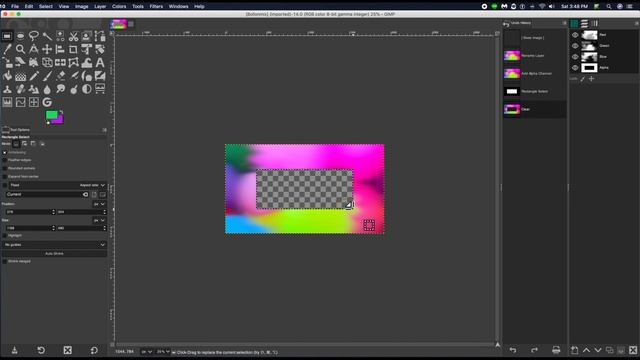
Task: Select the Color Picker tool
Action: tap(7, 49)
